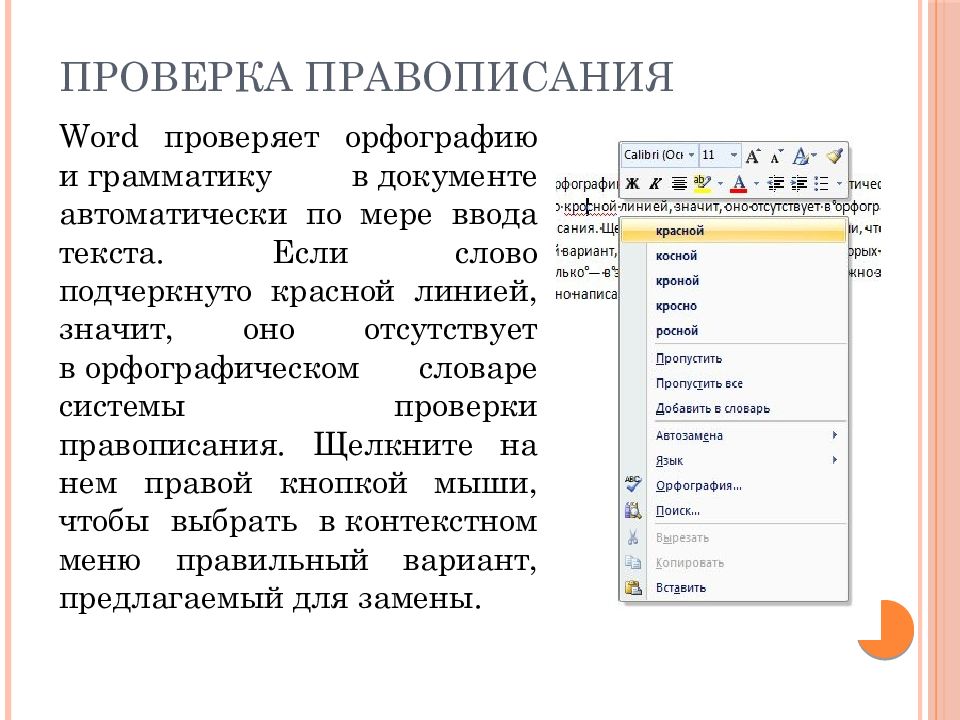The width and height of the screenshot is (960, 720).
Task: Click the center alignment icon
Action: click(x=678, y=183)
